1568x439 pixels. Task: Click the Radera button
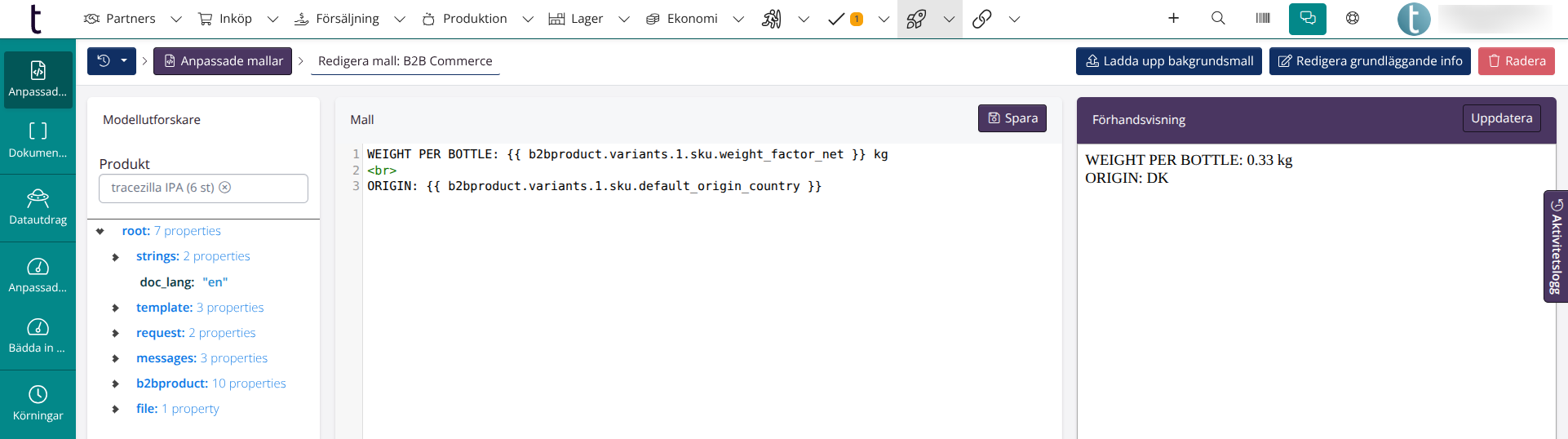click(x=1516, y=61)
